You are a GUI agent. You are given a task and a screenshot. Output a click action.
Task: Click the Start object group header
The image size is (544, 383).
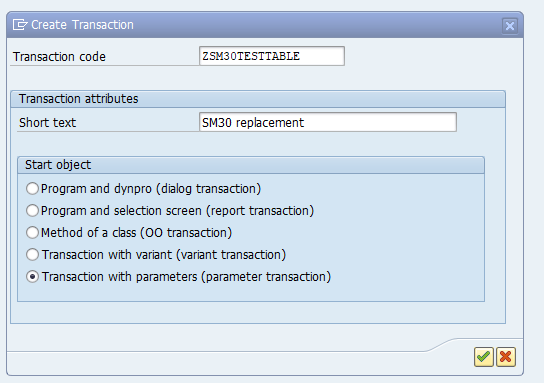pos(251,165)
